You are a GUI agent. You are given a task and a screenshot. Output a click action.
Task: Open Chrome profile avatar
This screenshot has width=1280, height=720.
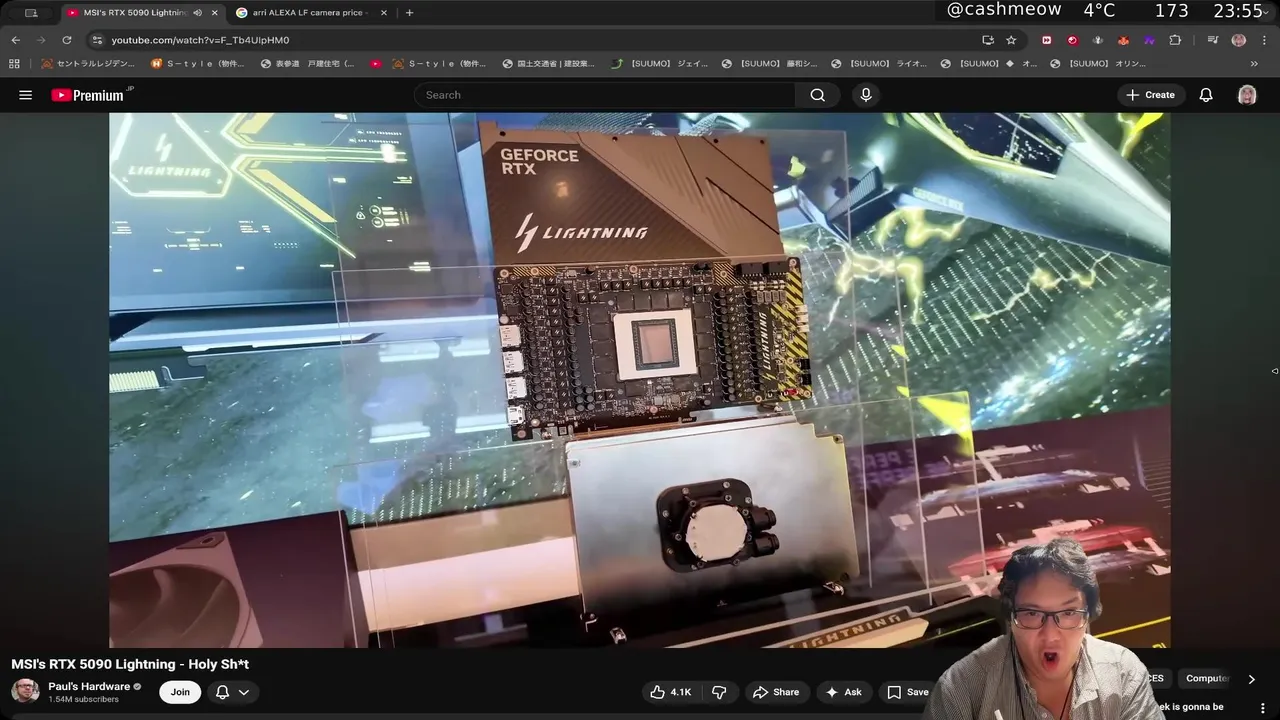[x=1239, y=40]
